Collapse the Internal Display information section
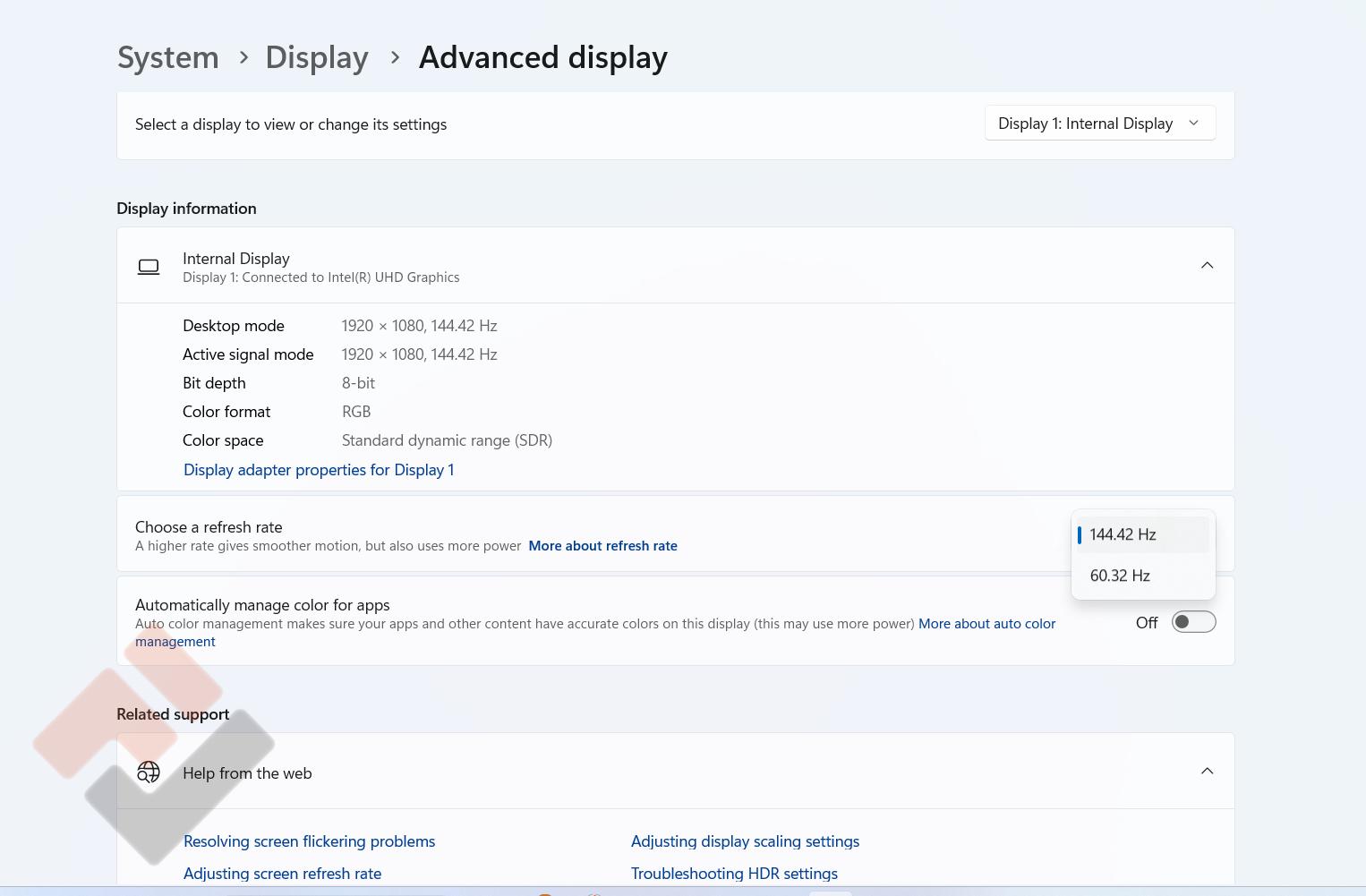 pos(1207,265)
